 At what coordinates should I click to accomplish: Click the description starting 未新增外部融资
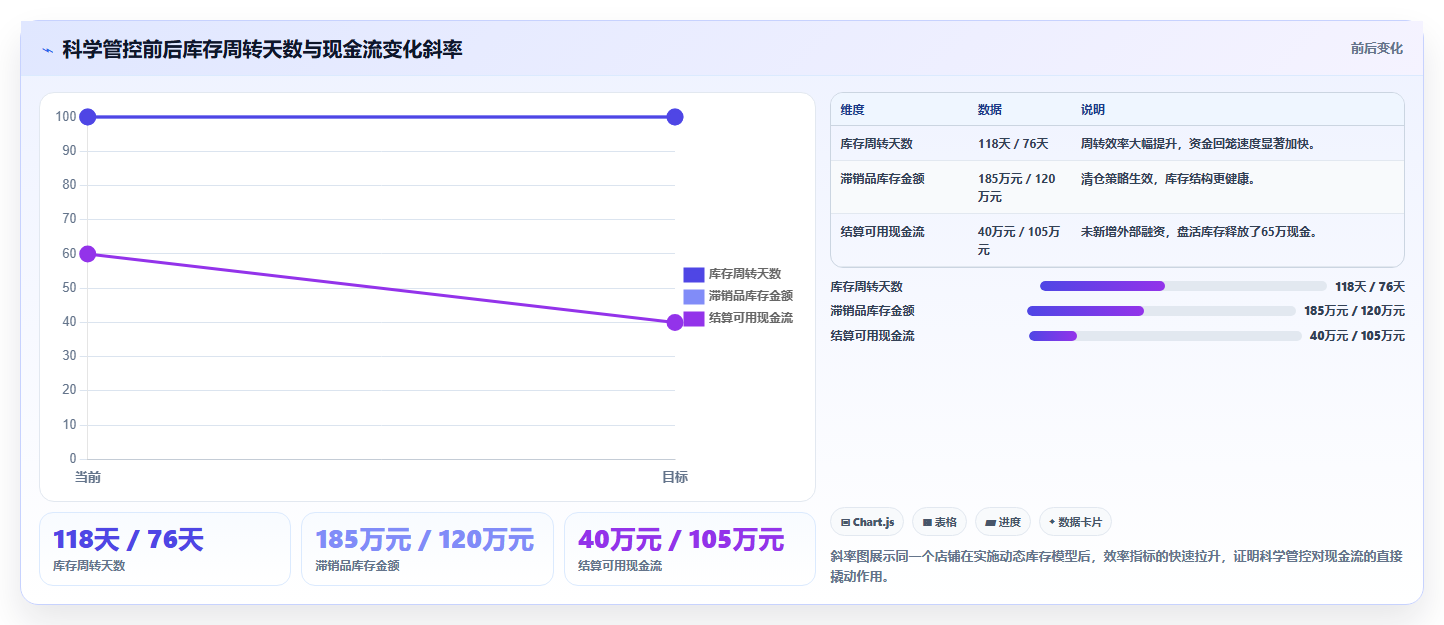pyautogui.click(x=1200, y=232)
